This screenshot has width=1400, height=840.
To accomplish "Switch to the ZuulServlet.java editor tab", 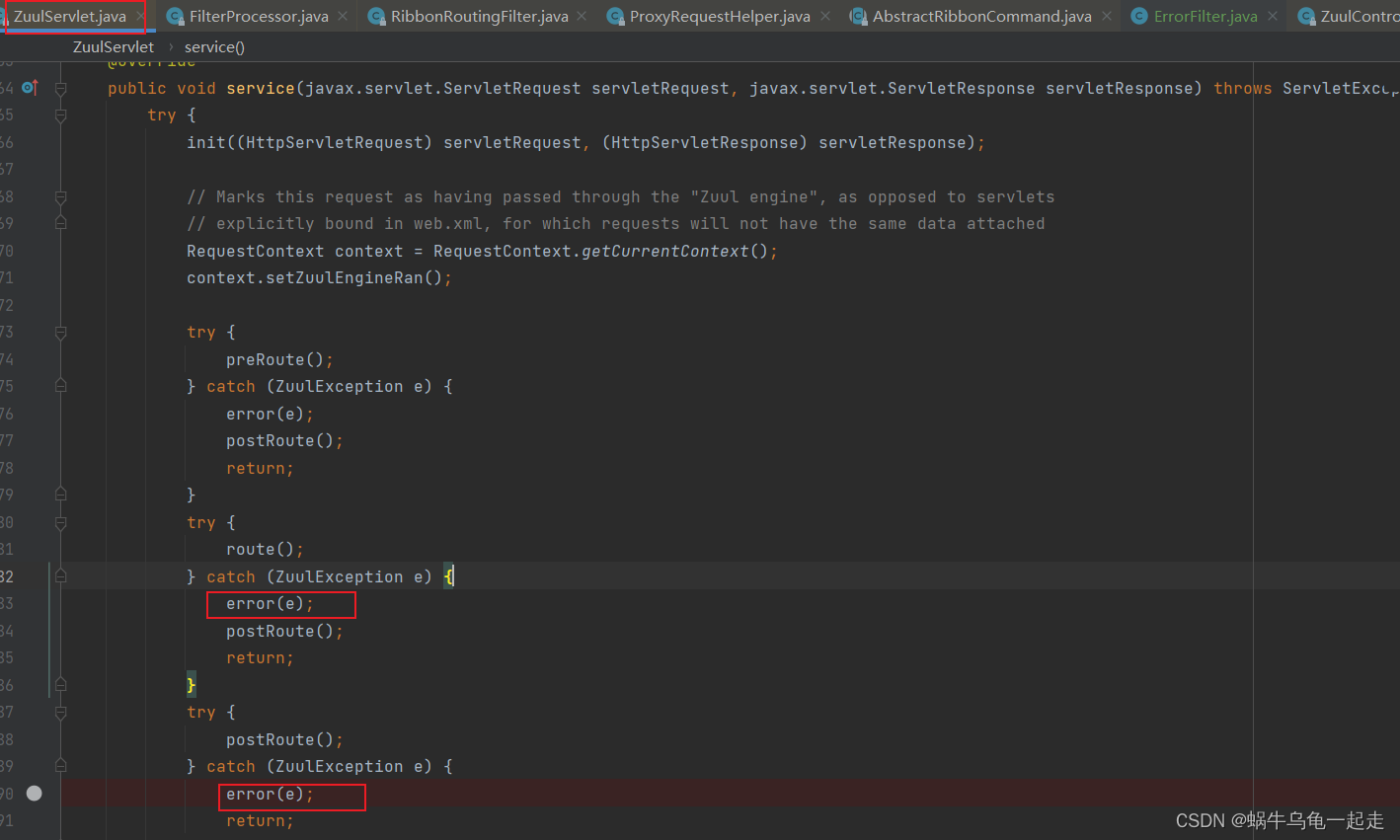I will 69,17.
